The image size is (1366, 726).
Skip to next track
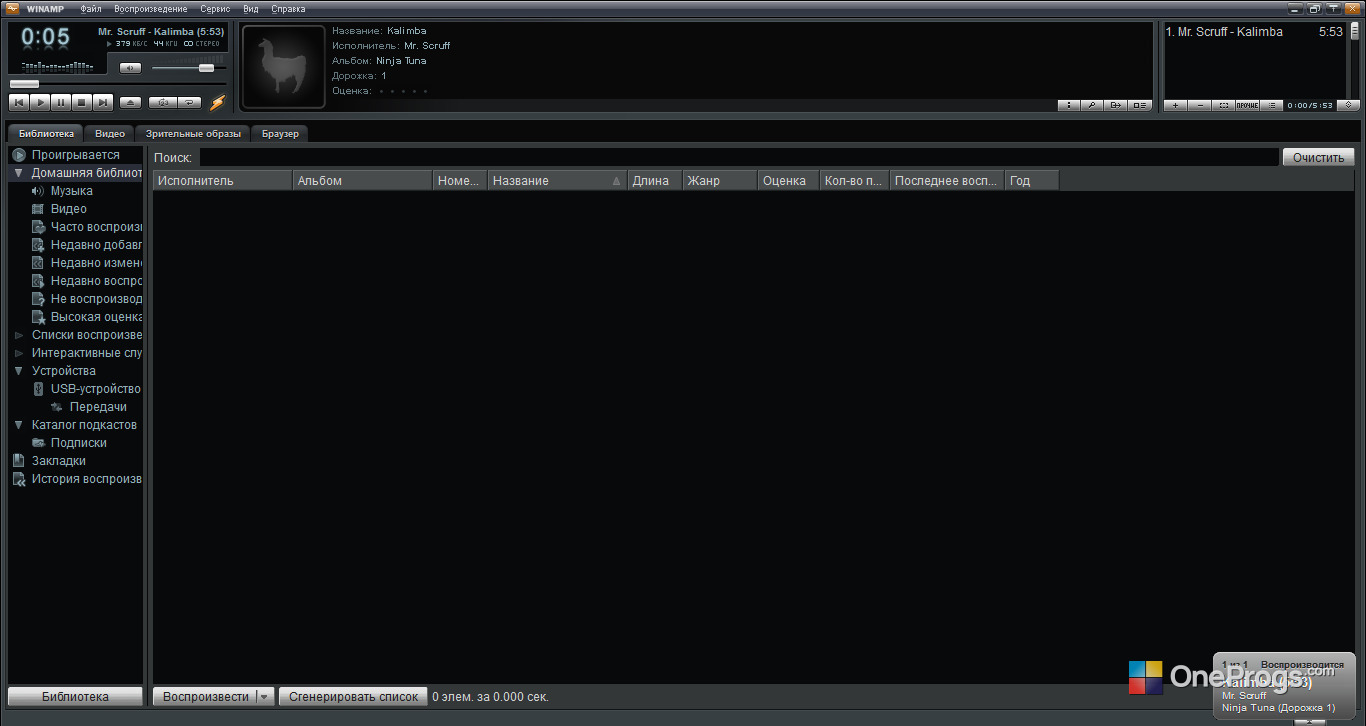click(x=103, y=102)
